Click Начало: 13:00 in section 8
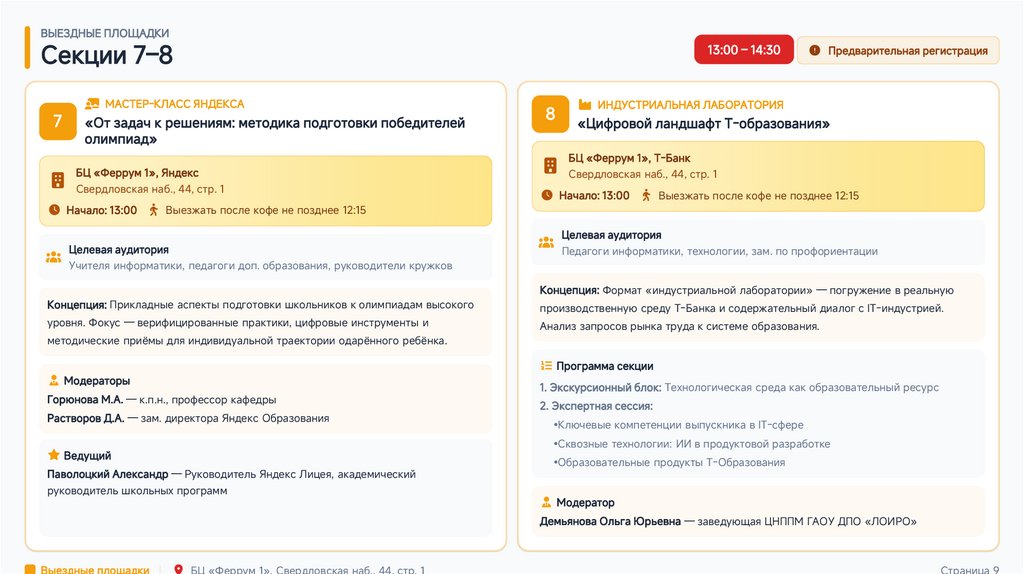This screenshot has height=574, width=1024. tap(594, 195)
